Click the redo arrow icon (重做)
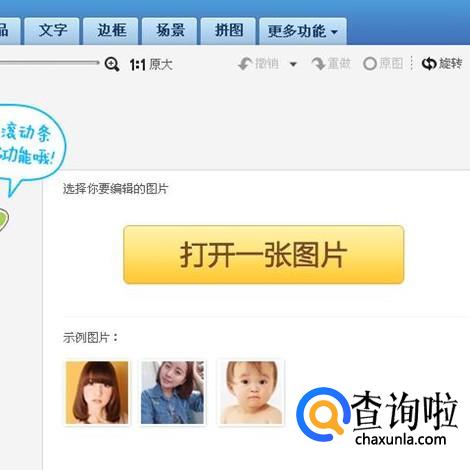 coord(318,63)
